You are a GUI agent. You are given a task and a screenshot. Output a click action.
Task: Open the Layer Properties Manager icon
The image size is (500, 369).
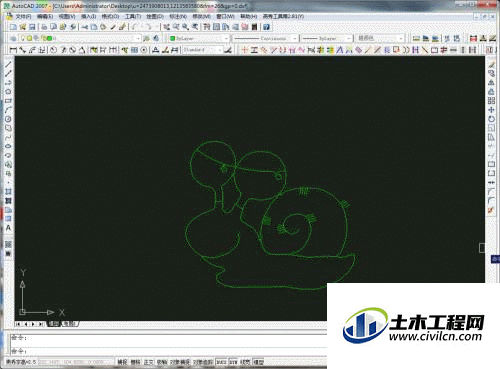tap(12, 38)
